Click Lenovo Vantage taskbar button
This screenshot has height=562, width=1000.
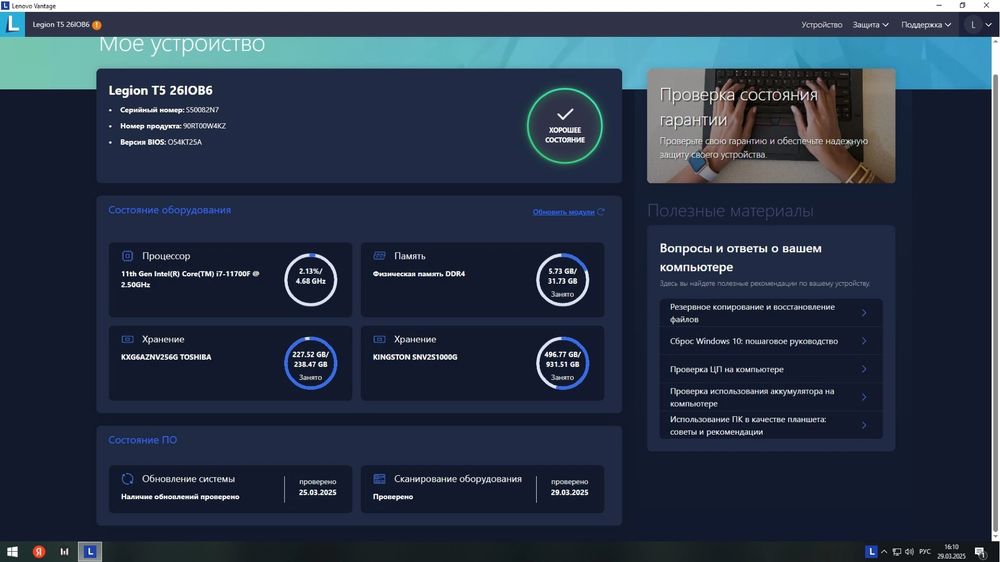click(x=90, y=552)
